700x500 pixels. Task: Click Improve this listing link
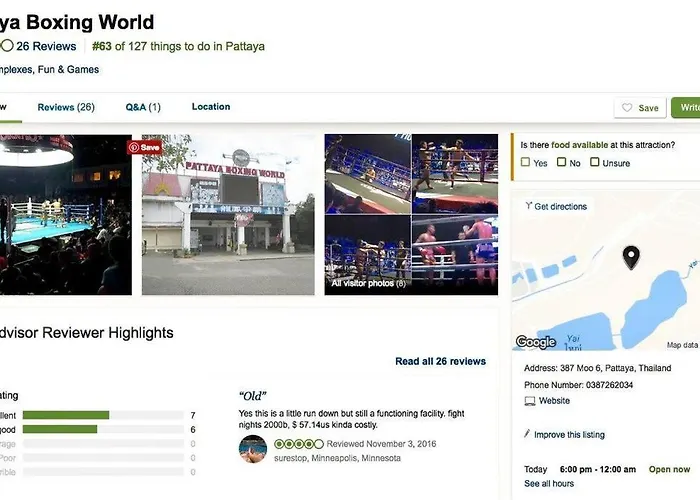(569, 434)
